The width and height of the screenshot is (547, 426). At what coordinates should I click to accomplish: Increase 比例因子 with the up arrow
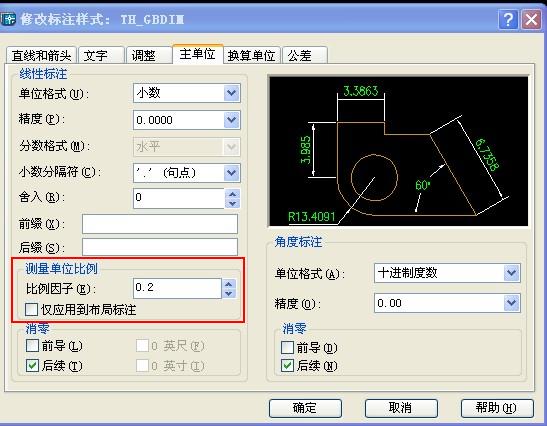point(229,284)
